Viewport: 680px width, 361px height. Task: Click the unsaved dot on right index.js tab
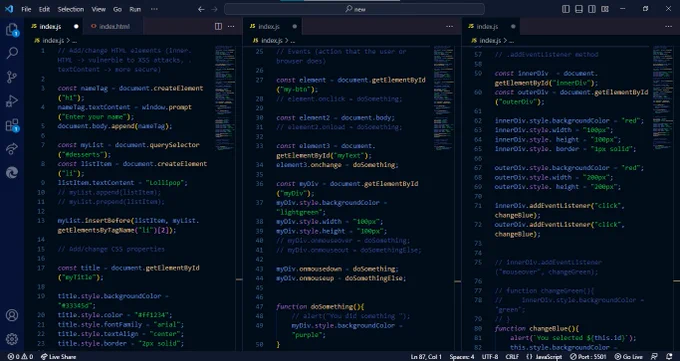pyautogui.click(x=513, y=26)
